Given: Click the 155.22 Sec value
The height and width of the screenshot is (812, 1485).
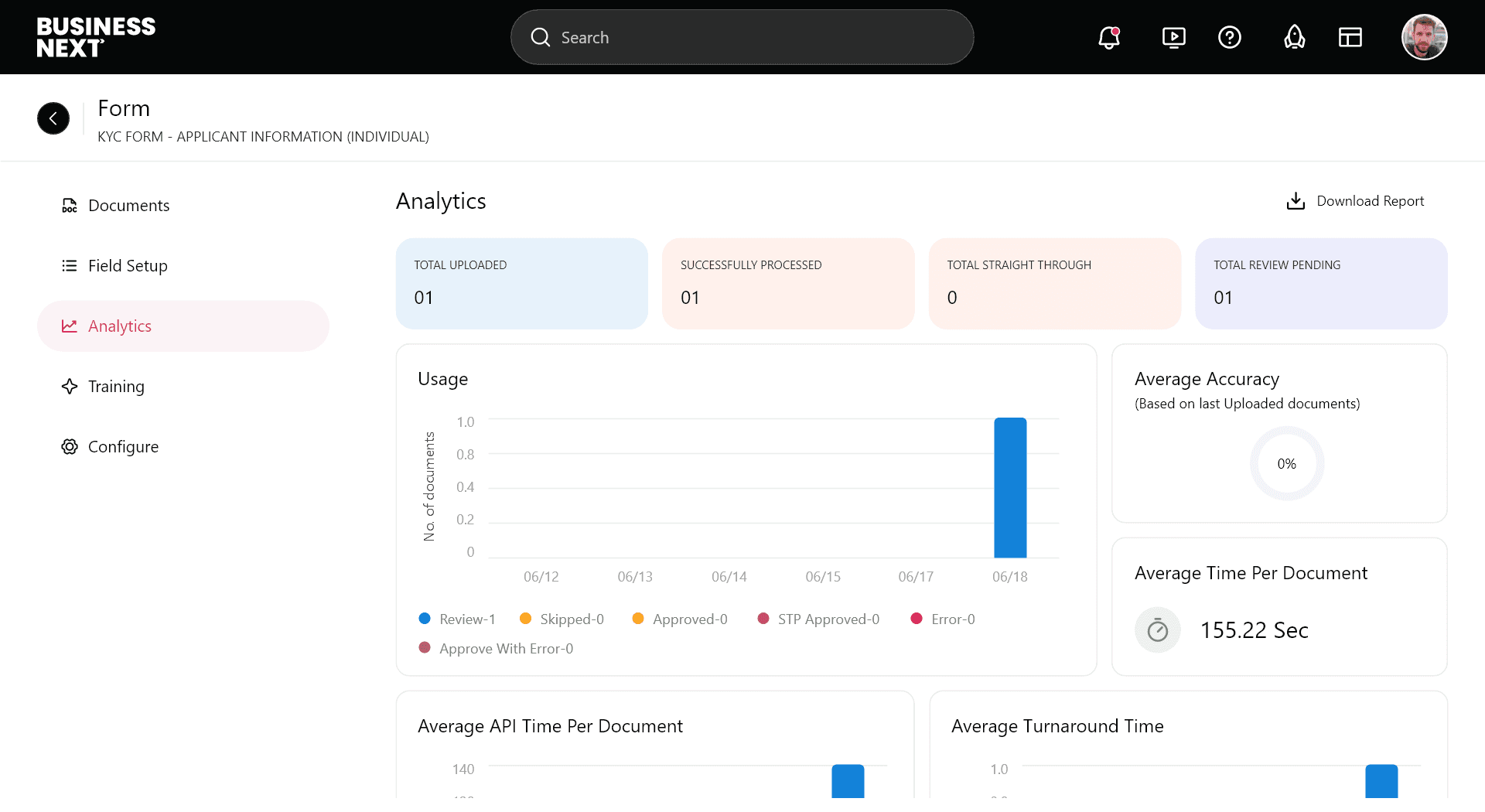Looking at the screenshot, I should [x=1254, y=630].
